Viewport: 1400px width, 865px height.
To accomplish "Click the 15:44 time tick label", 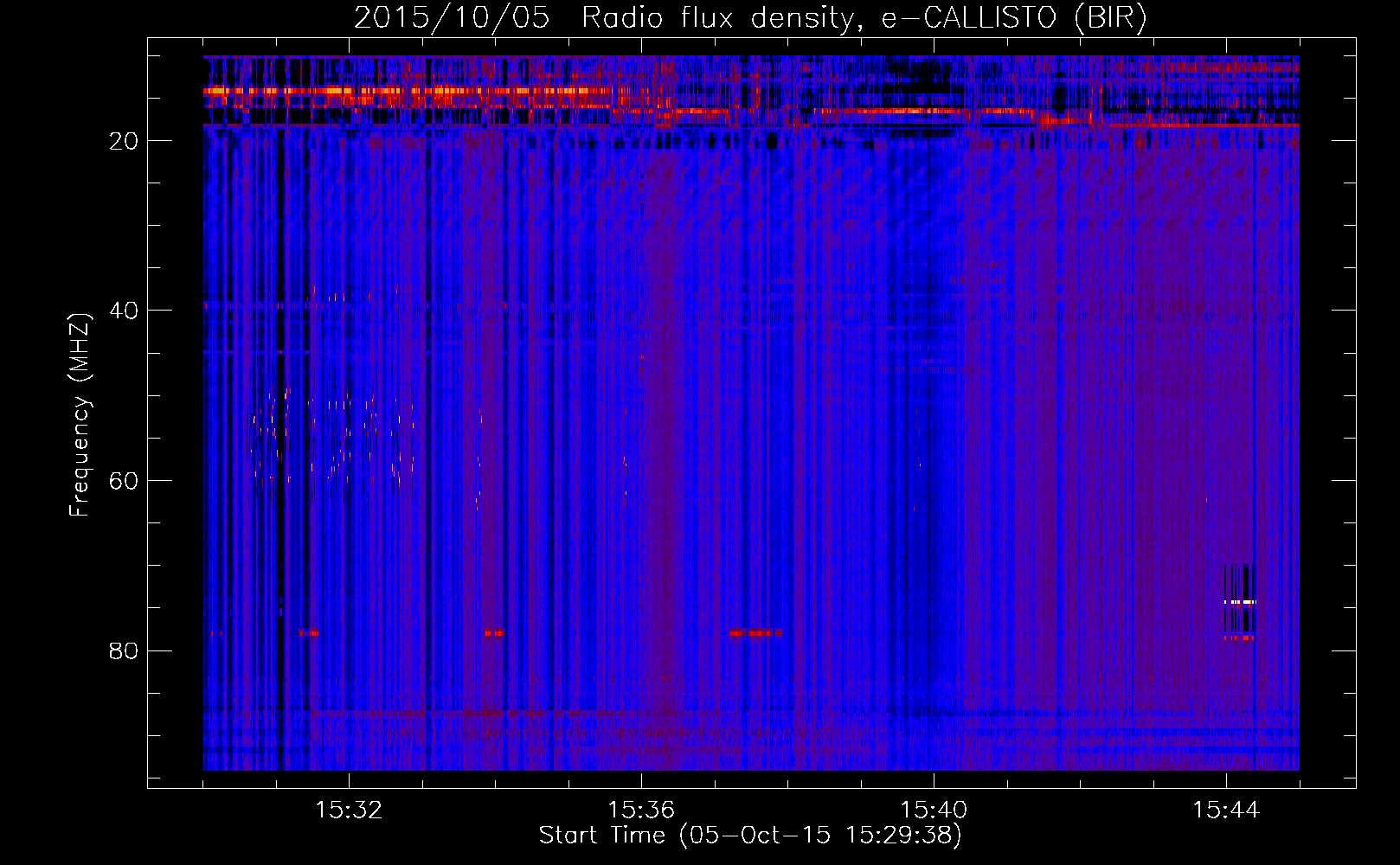I will [1226, 811].
